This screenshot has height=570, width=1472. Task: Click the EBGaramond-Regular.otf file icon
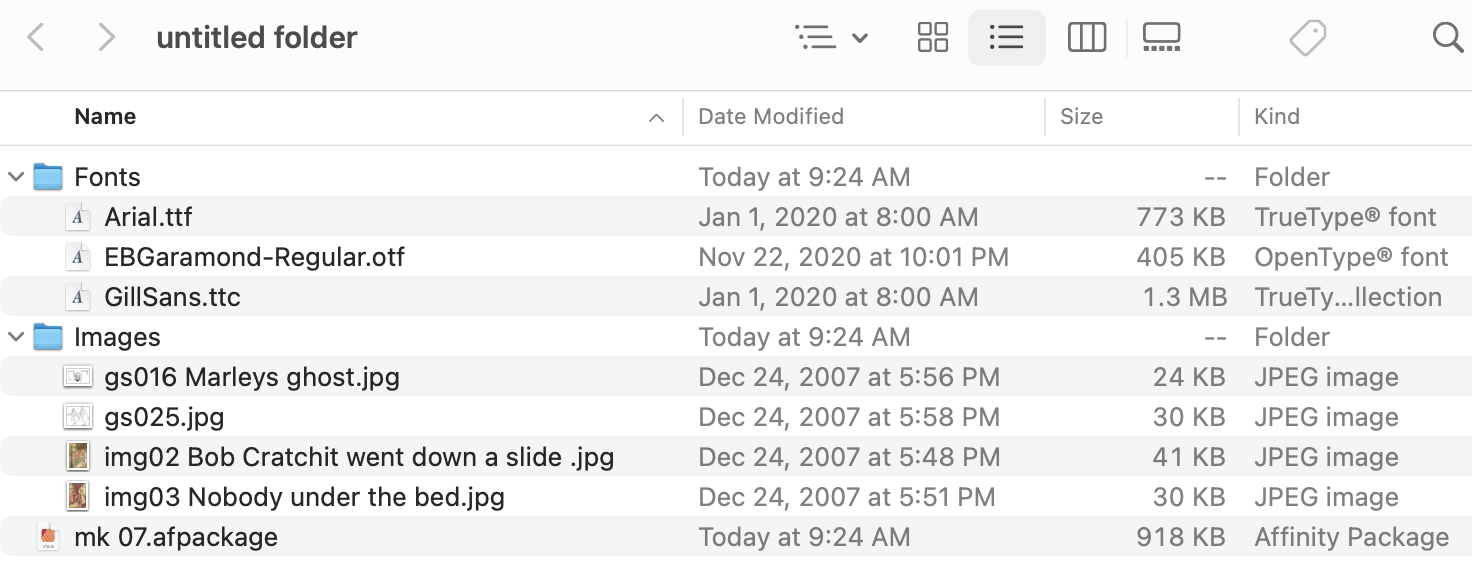click(78, 257)
